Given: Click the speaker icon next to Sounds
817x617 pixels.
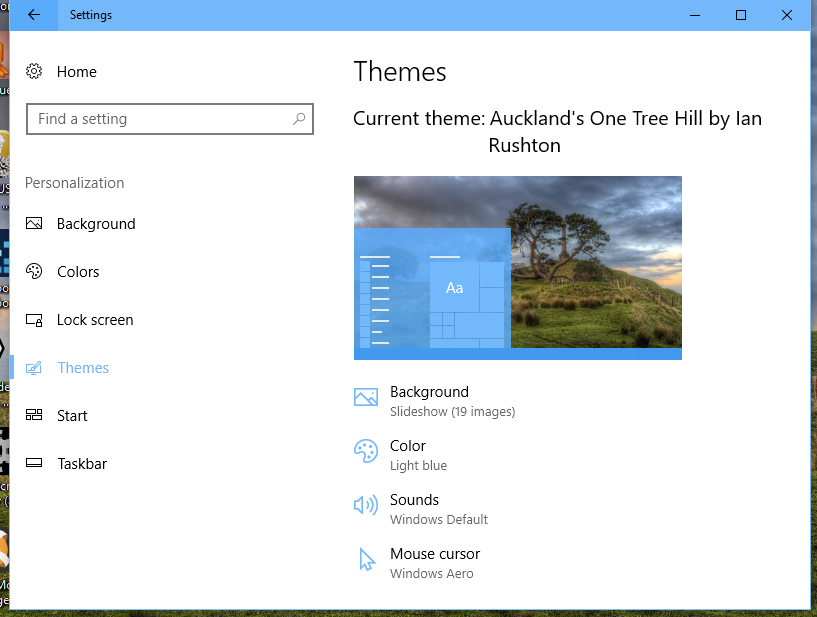Looking at the screenshot, I should click(x=366, y=506).
